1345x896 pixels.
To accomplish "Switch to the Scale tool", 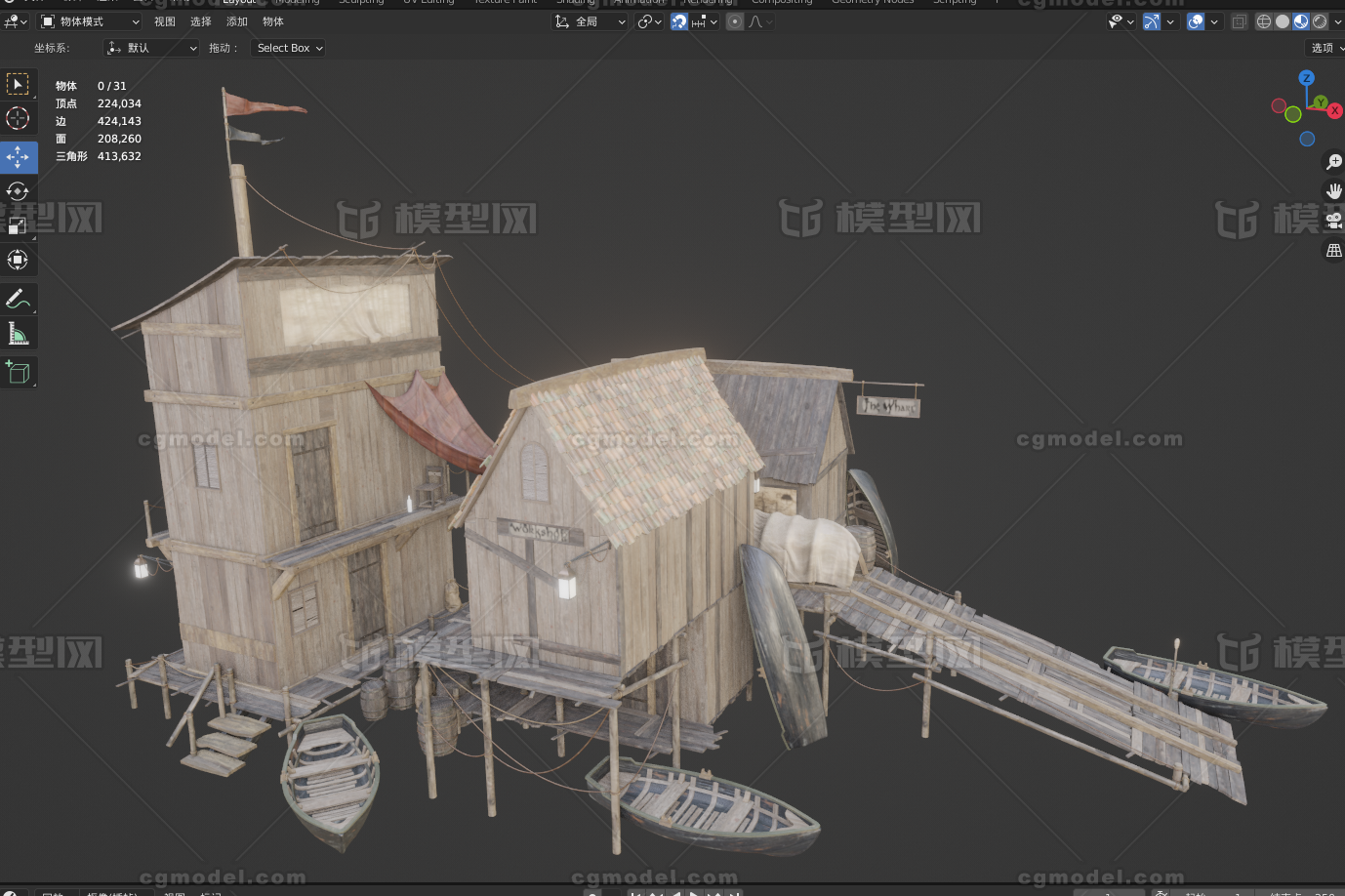I will click(x=18, y=225).
